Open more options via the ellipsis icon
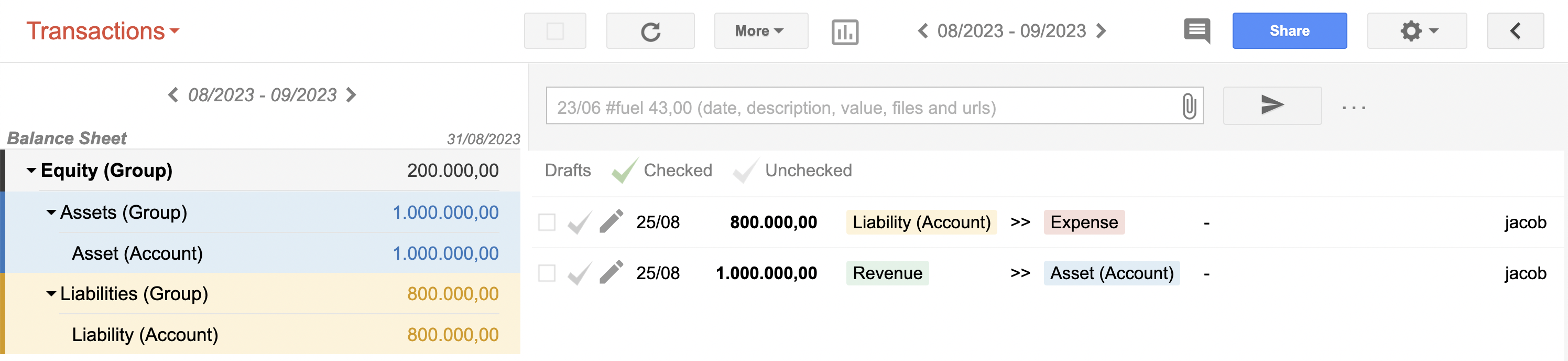This screenshot has width=1568, height=361. [1353, 107]
